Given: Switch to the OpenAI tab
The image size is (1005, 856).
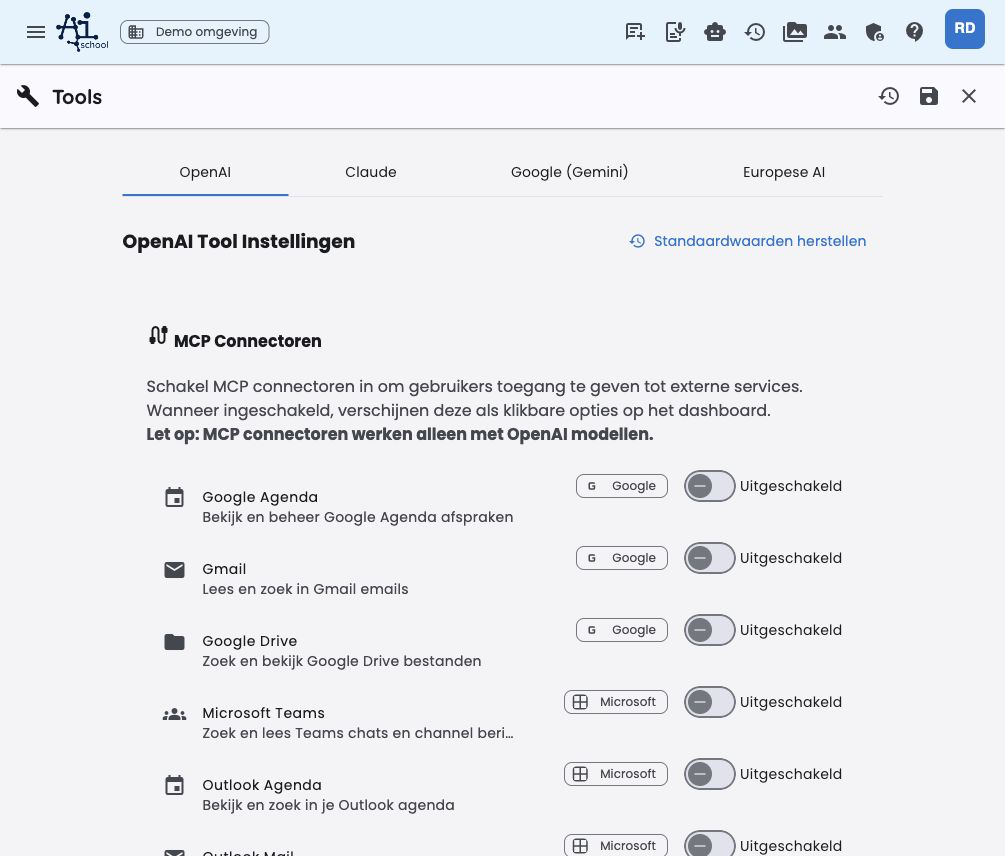Looking at the screenshot, I should pyautogui.click(x=205, y=172).
